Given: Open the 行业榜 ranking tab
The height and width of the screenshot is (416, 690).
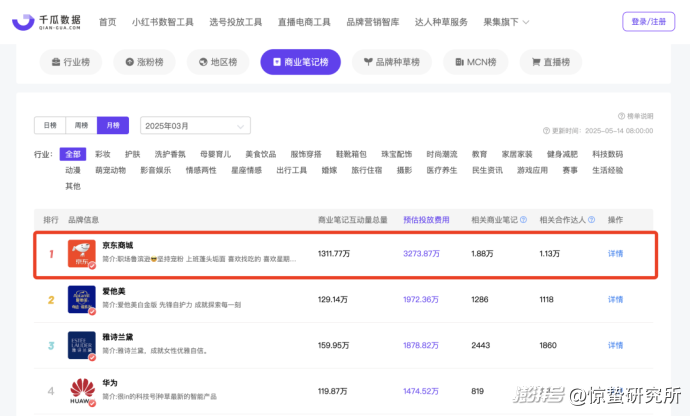Looking at the screenshot, I should pos(71,62).
